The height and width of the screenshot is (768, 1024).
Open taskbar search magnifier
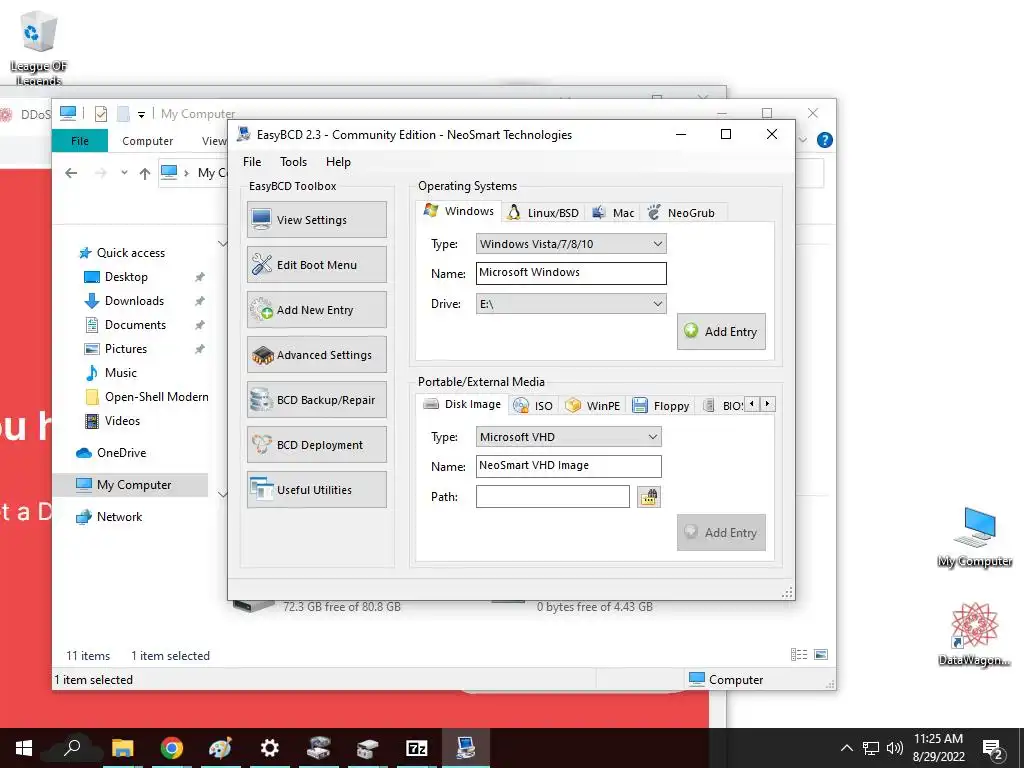[72, 747]
